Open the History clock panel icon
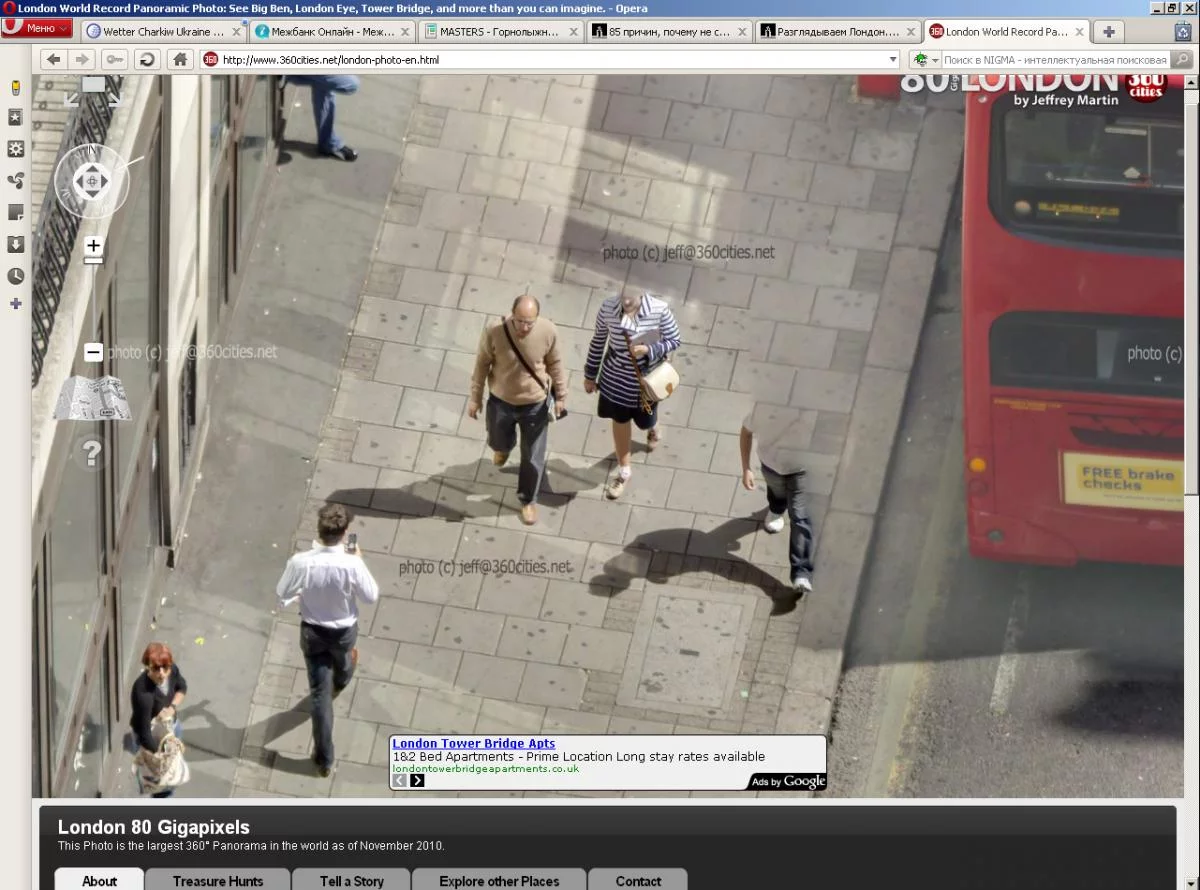The height and width of the screenshot is (890, 1200). pyautogui.click(x=15, y=276)
